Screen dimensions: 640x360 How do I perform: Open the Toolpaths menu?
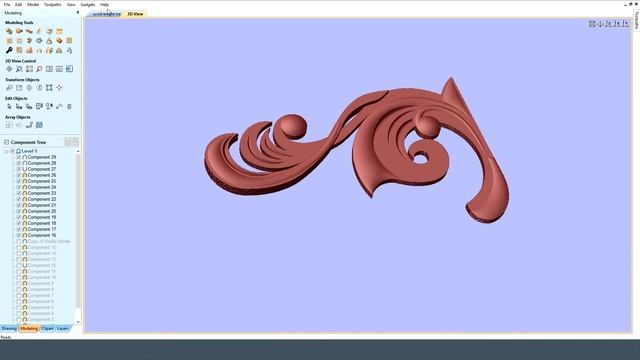point(53,4)
